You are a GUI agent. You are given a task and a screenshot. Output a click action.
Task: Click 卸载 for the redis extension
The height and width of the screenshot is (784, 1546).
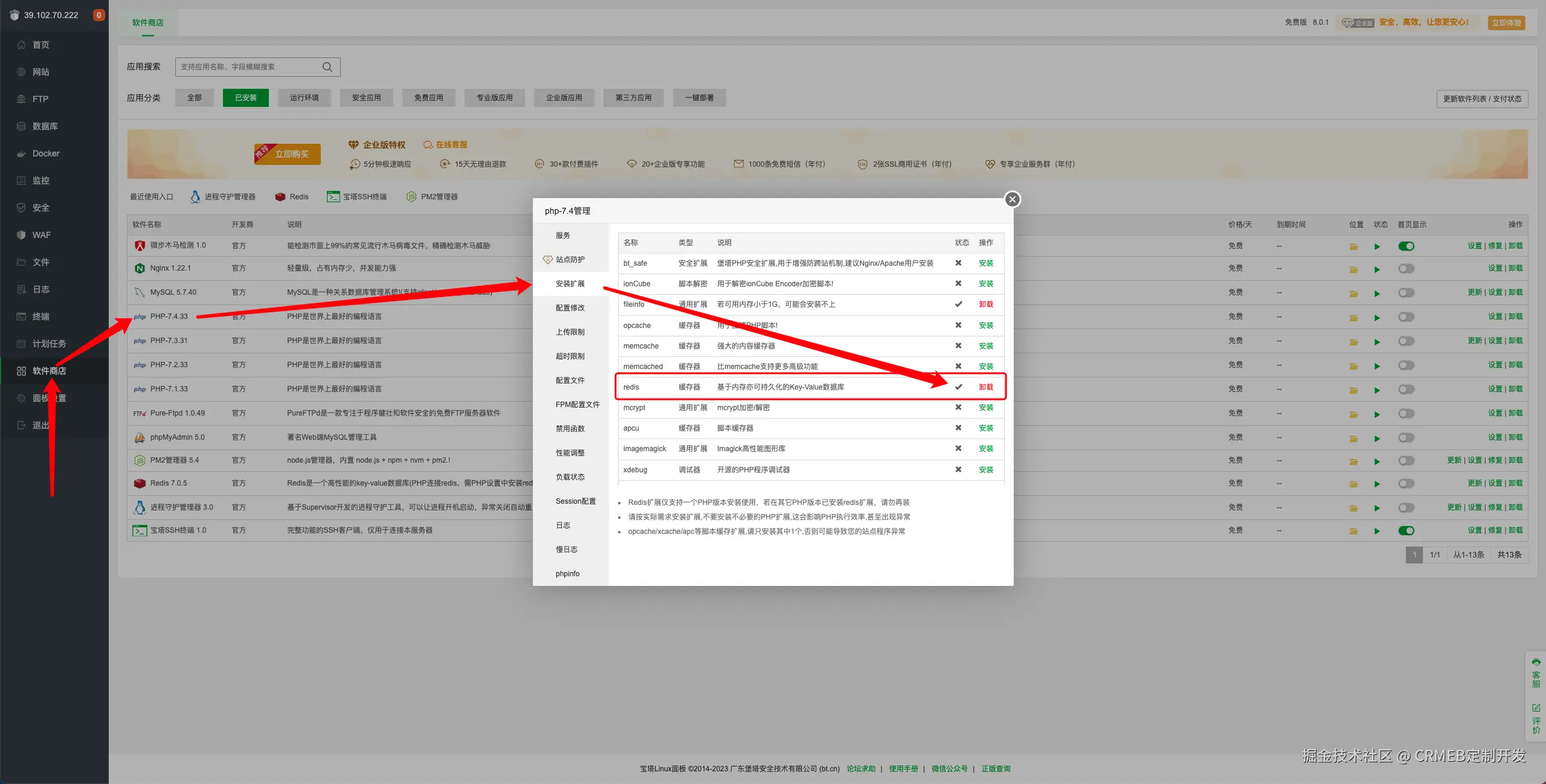pos(985,387)
